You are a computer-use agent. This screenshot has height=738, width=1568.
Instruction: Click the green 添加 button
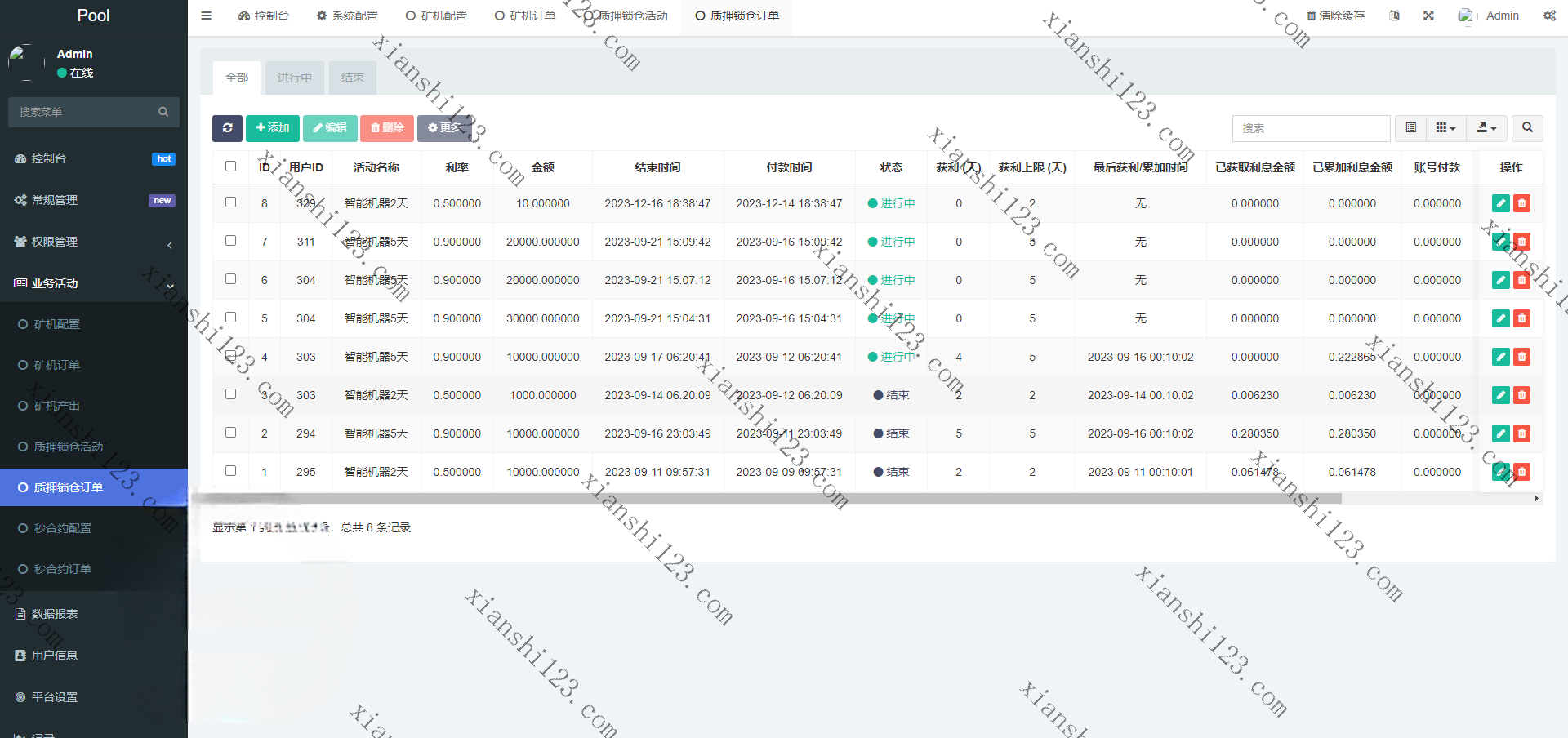(x=273, y=128)
